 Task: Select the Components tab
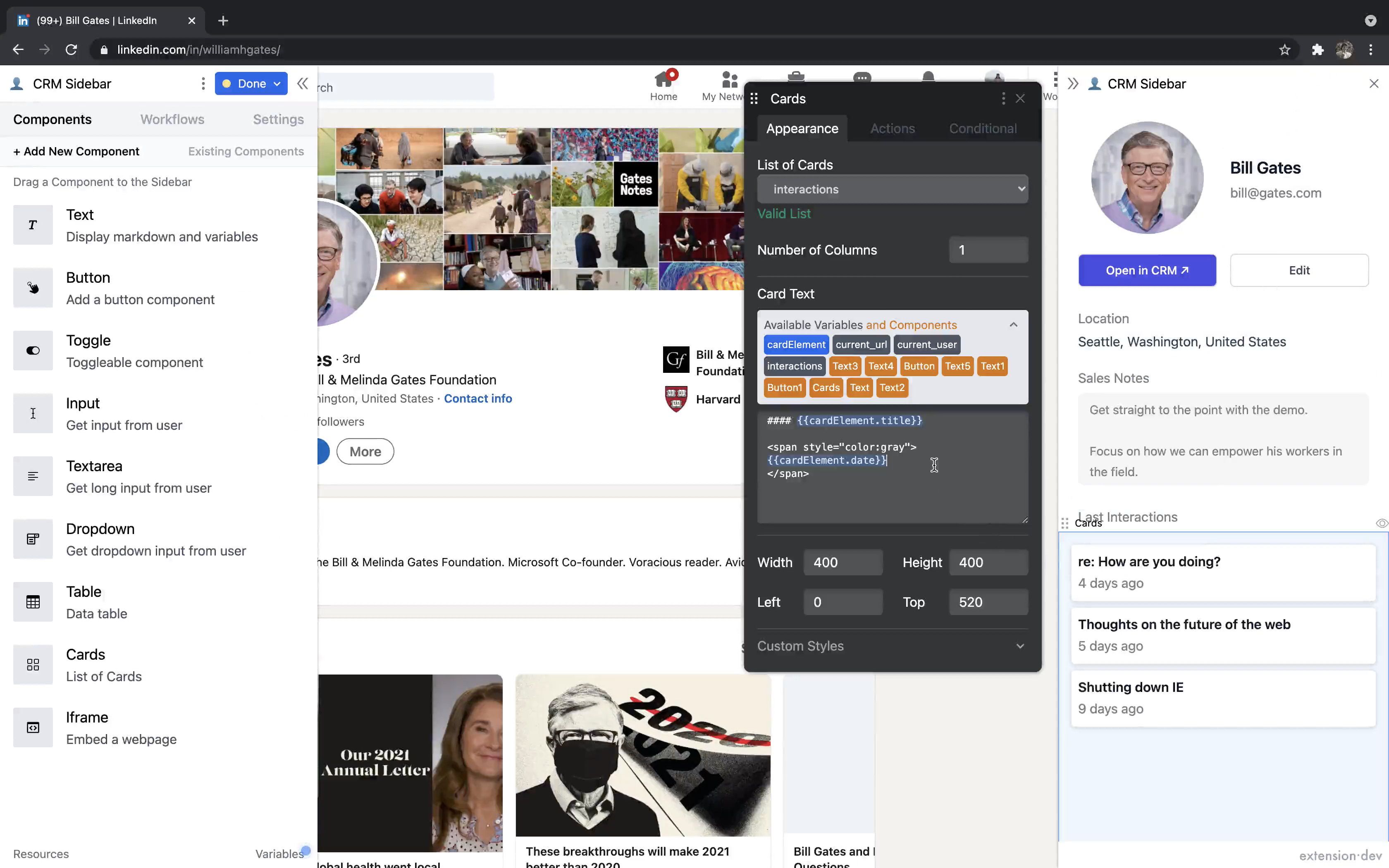(x=52, y=119)
